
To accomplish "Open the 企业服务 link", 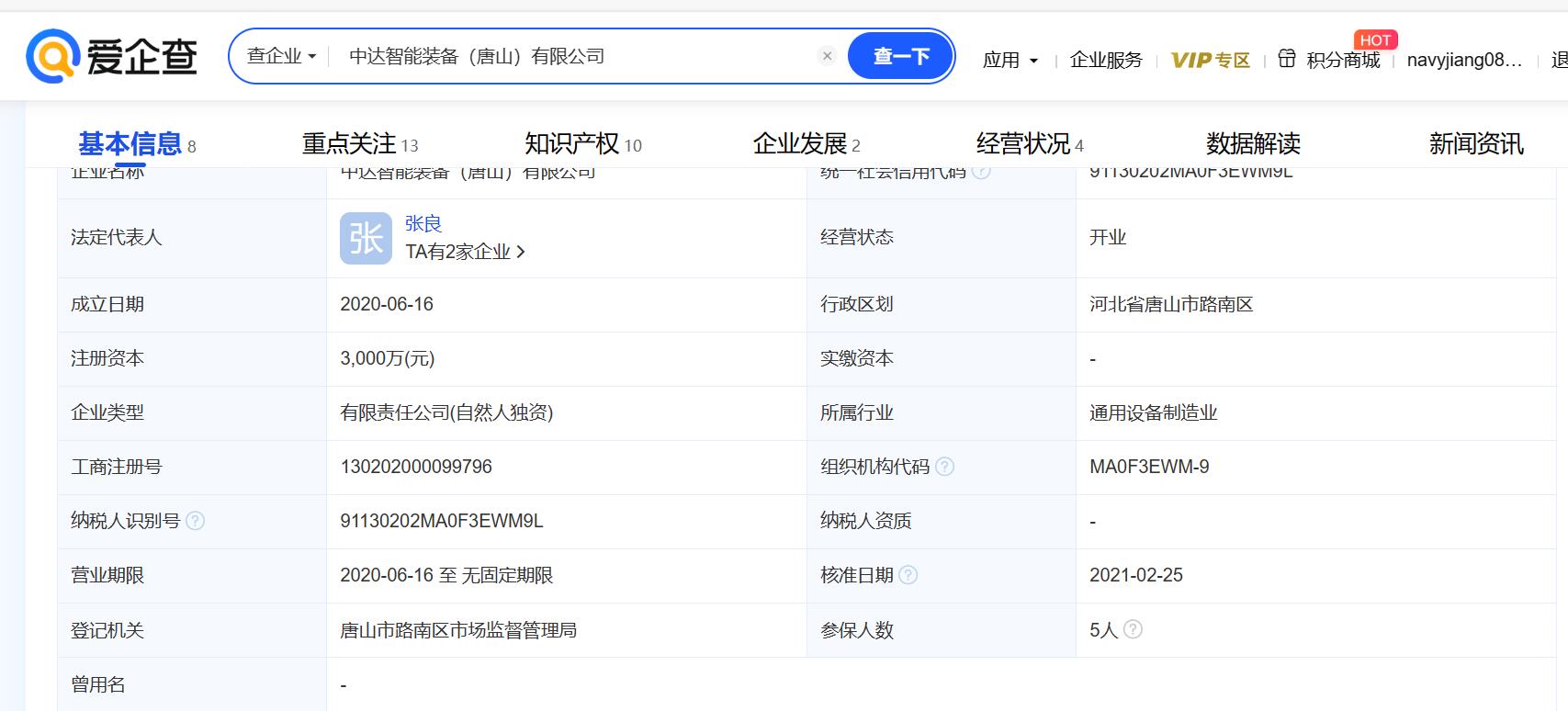I will pos(1106,60).
